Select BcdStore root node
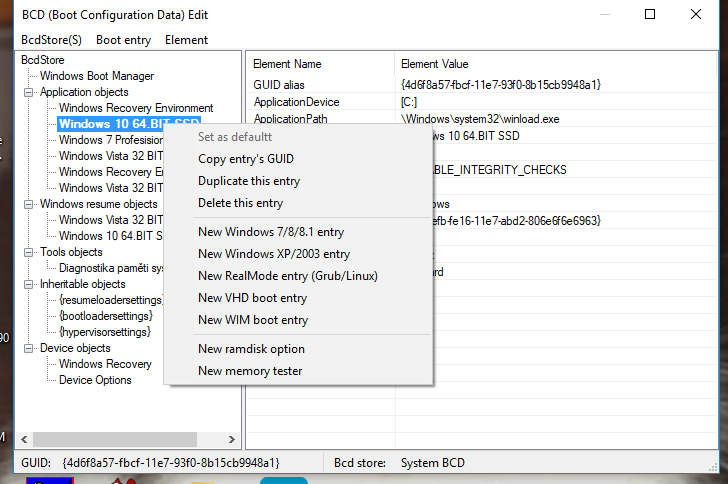The height and width of the screenshot is (484, 728). [x=43, y=60]
